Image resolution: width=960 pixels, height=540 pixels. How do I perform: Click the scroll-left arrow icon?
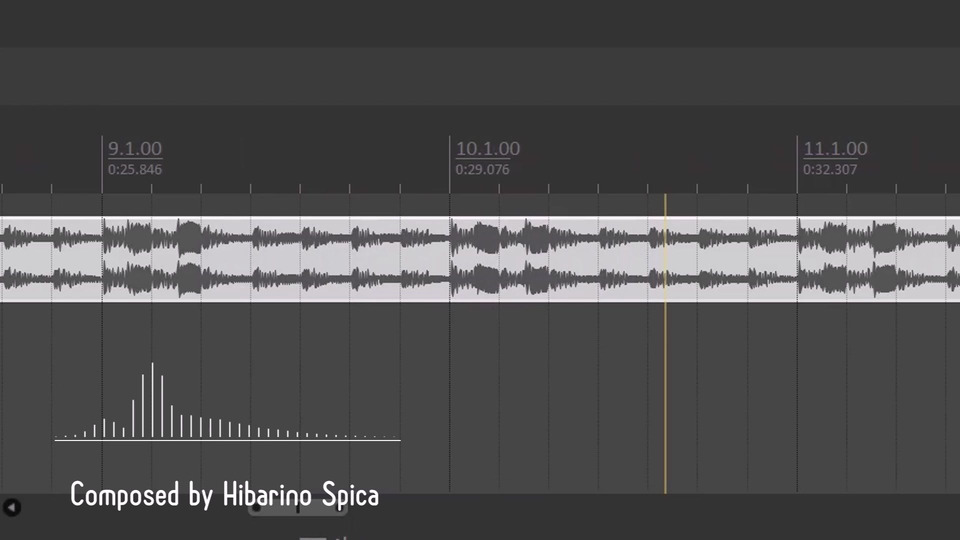[x=12, y=507]
